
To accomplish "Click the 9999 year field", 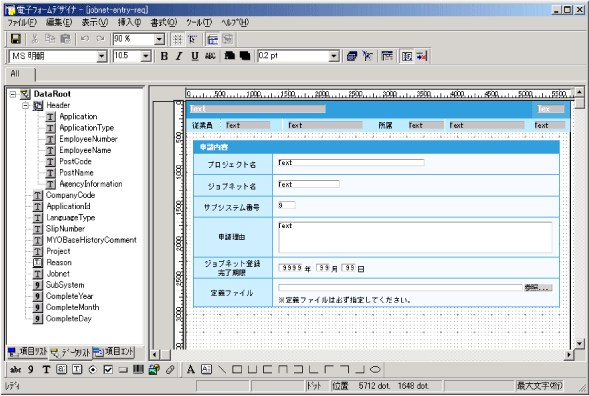I will click(x=291, y=268).
